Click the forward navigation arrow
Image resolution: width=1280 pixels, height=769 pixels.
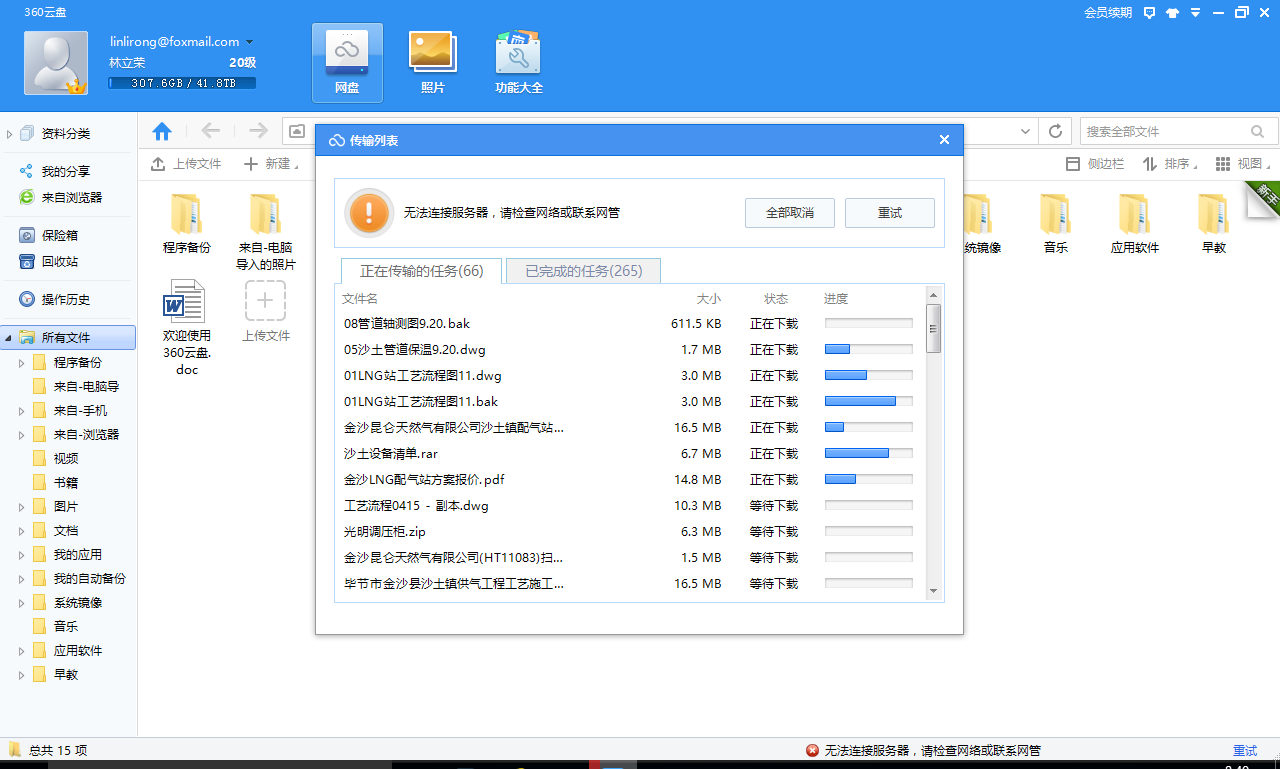pos(258,131)
